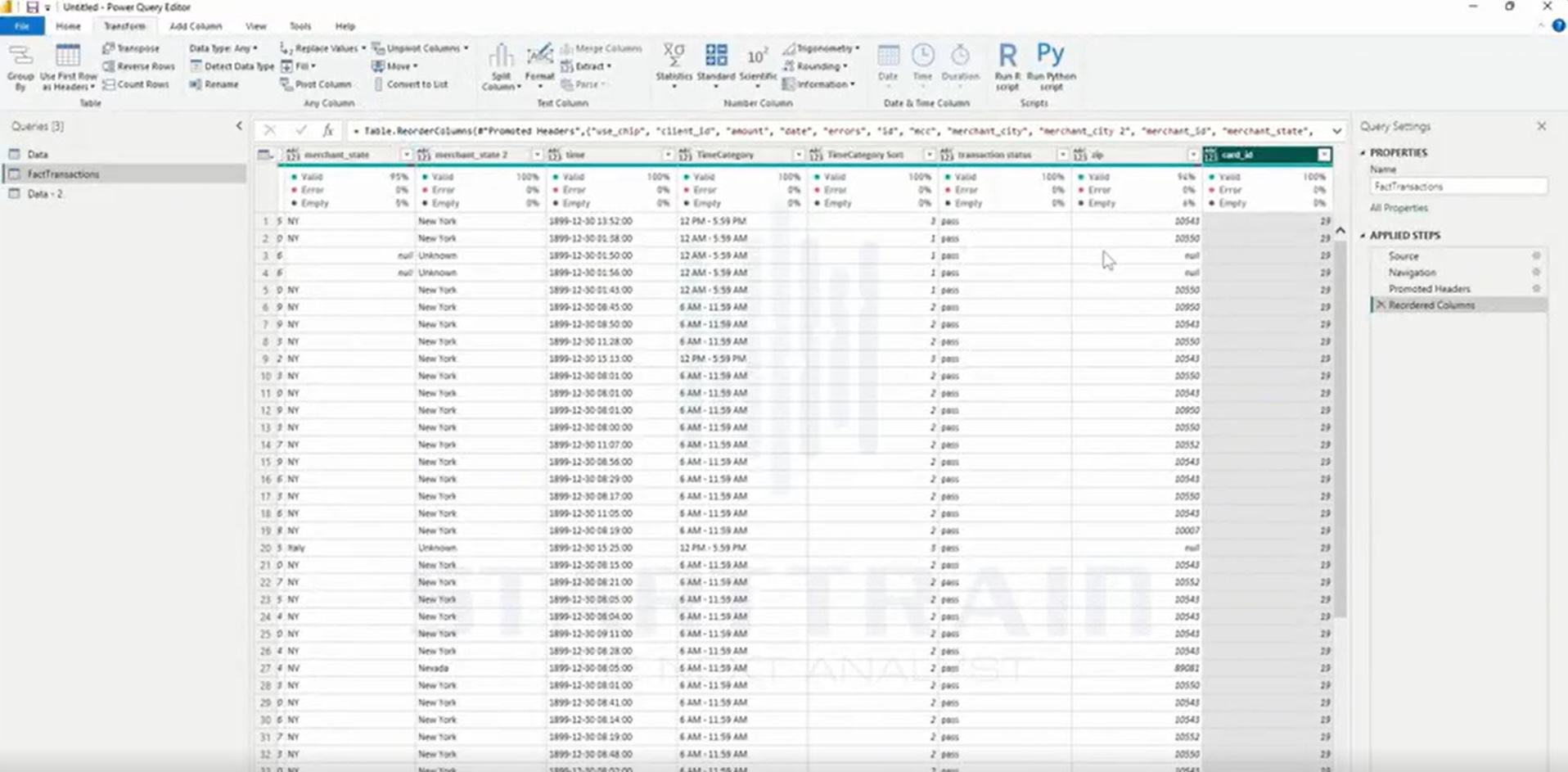Click the fx formula icon
This screenshot has width=1568, height=772.
(x=327, y=130)
